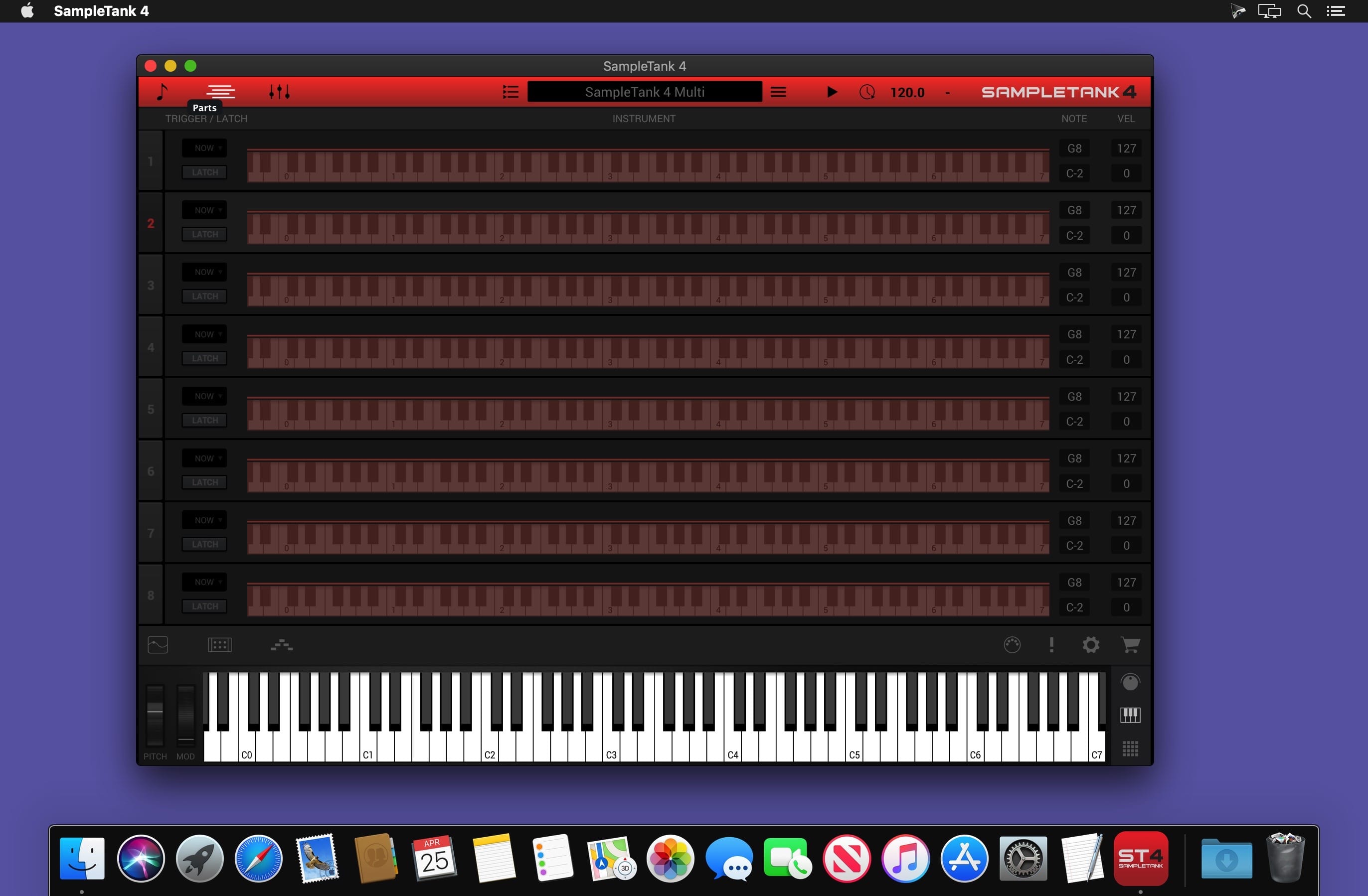Open the multi list browser icon
1368x896 pixels.
[x=511, y=92]
